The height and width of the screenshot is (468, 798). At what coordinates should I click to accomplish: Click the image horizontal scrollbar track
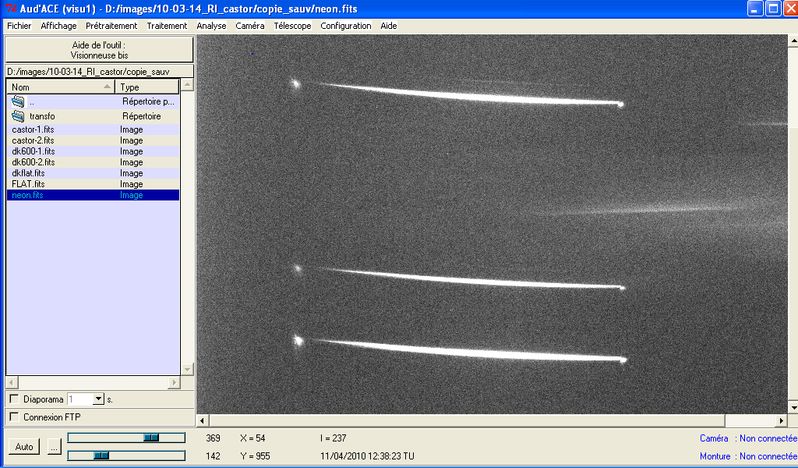click(492, 421)
